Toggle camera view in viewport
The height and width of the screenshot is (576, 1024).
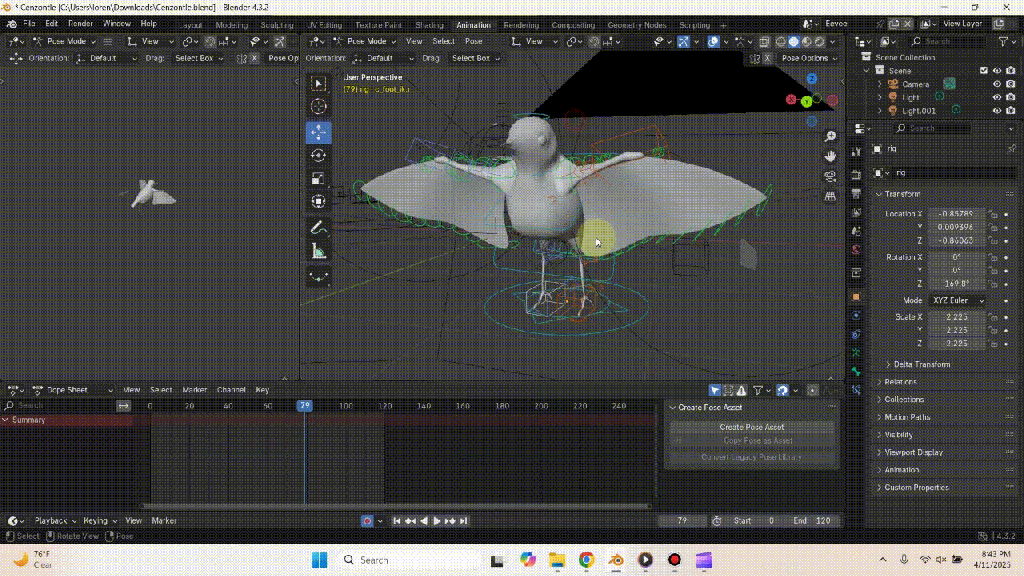pos(830,176)
